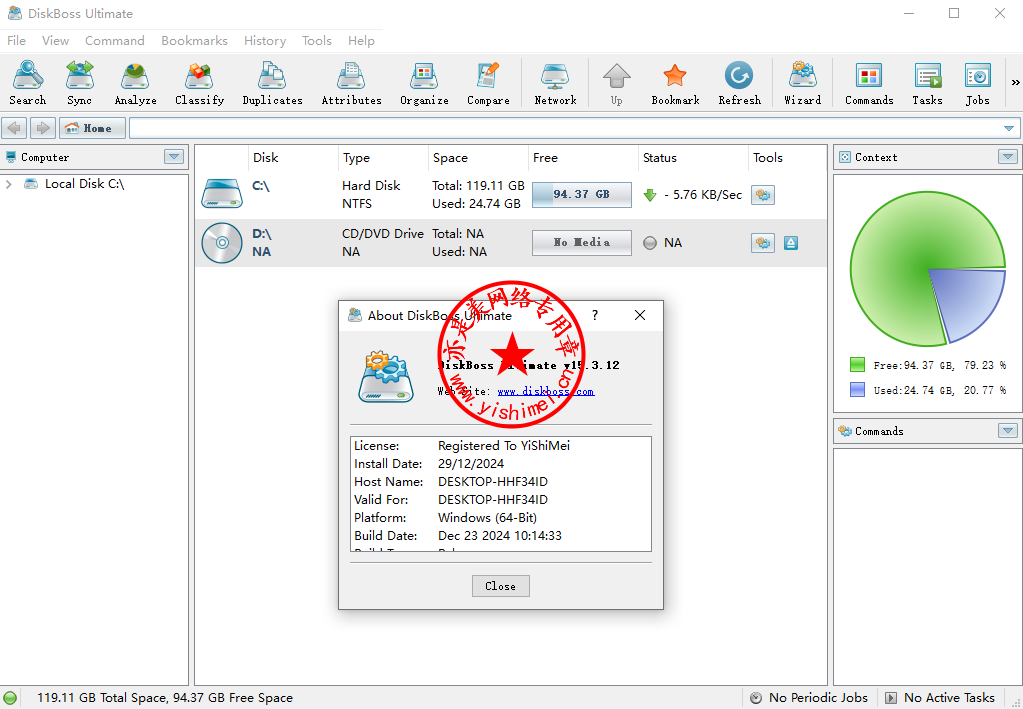Show the Tasks toolbar icon

(927, 82)
